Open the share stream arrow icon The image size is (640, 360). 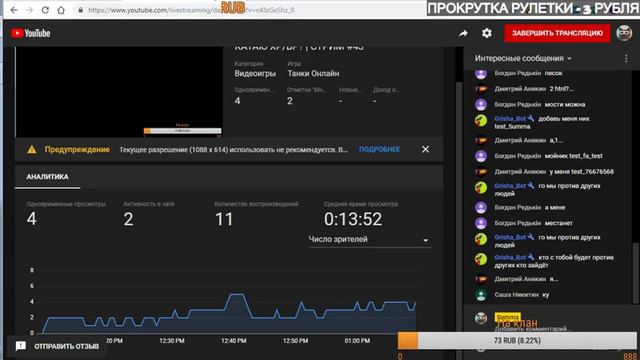pyautogui.click(x=463, y=33)
